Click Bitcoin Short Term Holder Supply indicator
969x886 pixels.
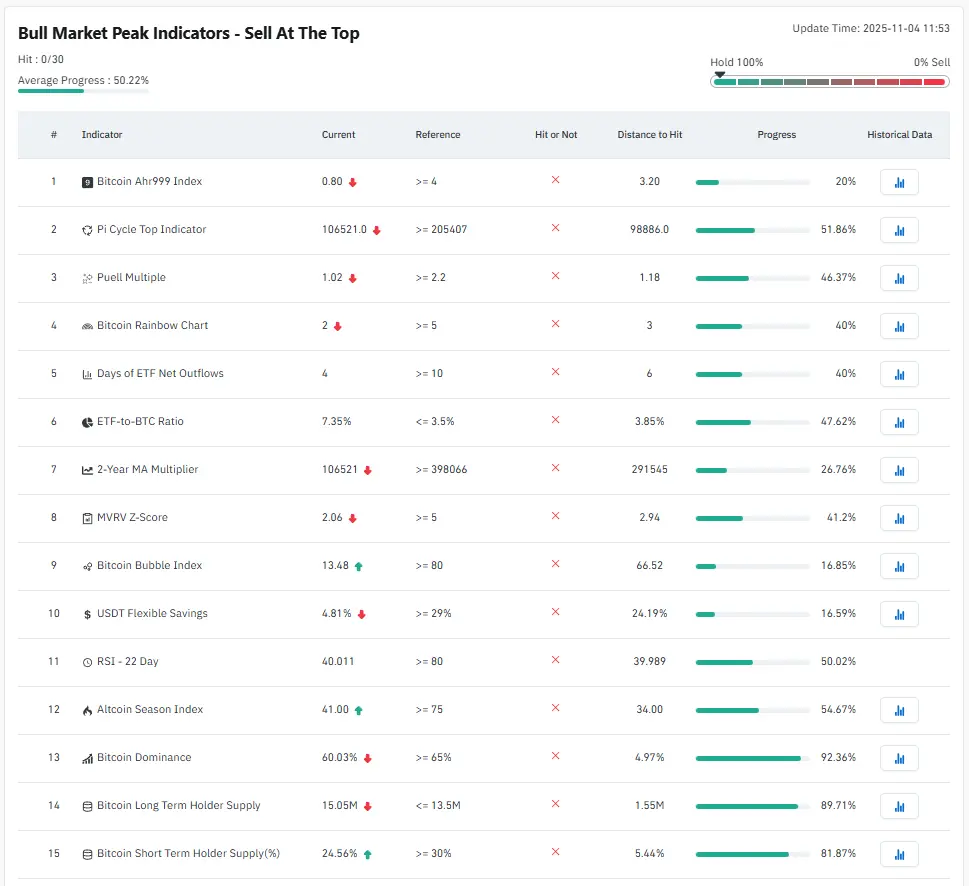188,854
